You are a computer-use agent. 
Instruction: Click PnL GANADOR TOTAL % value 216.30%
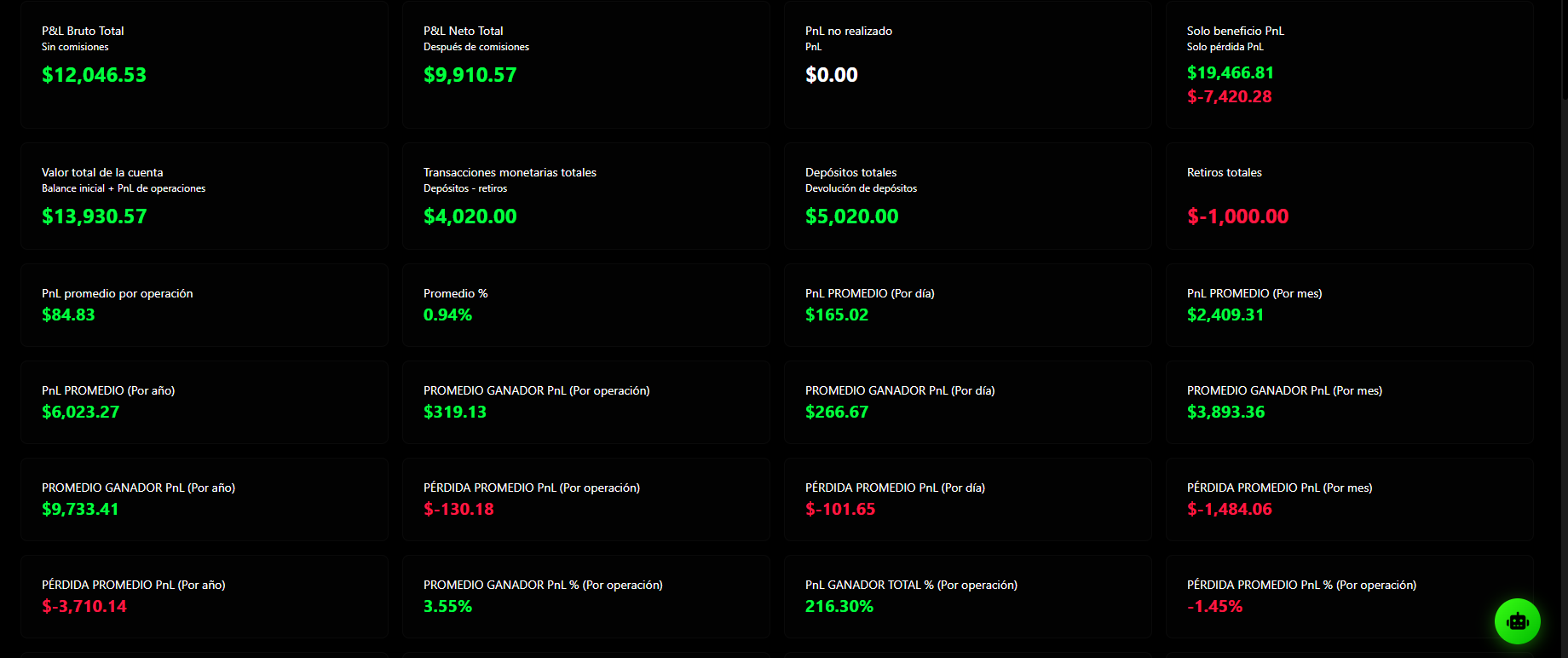point(839,607)
